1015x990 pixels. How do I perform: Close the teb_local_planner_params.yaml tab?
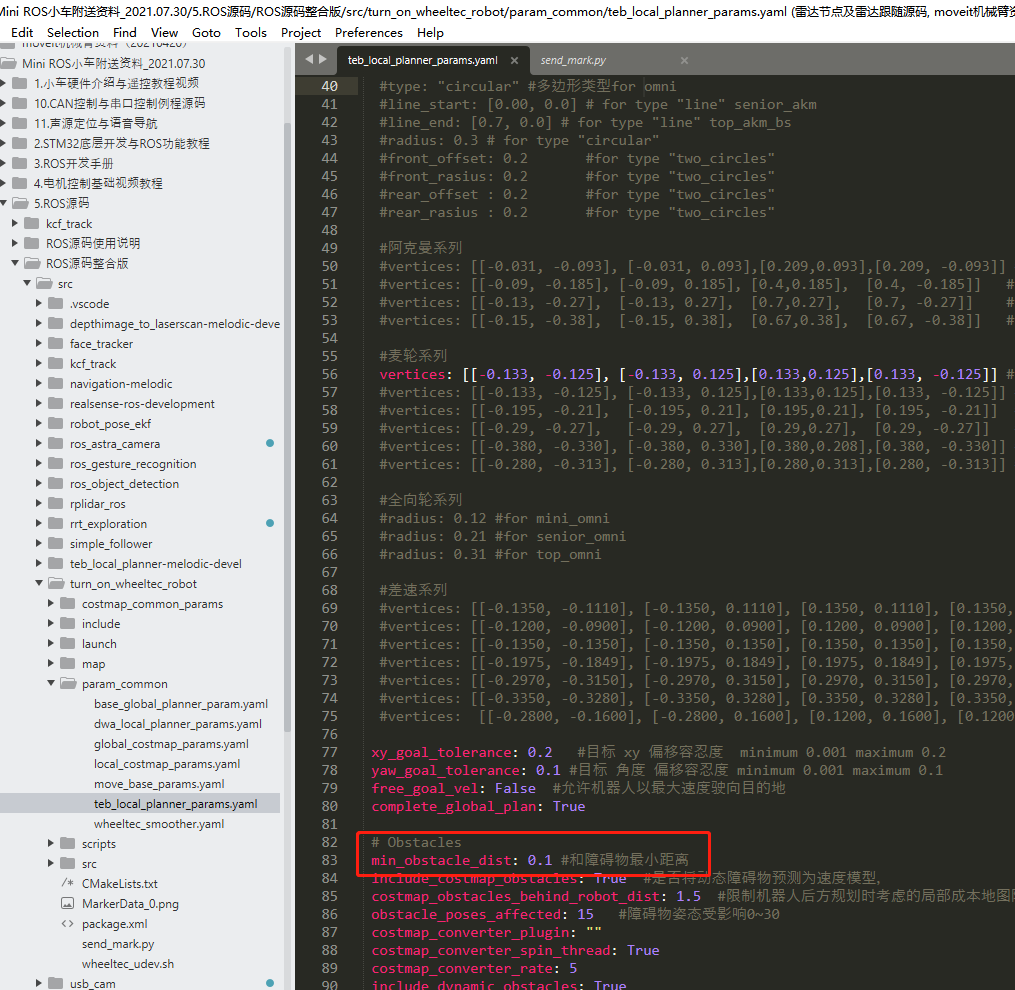514,60
